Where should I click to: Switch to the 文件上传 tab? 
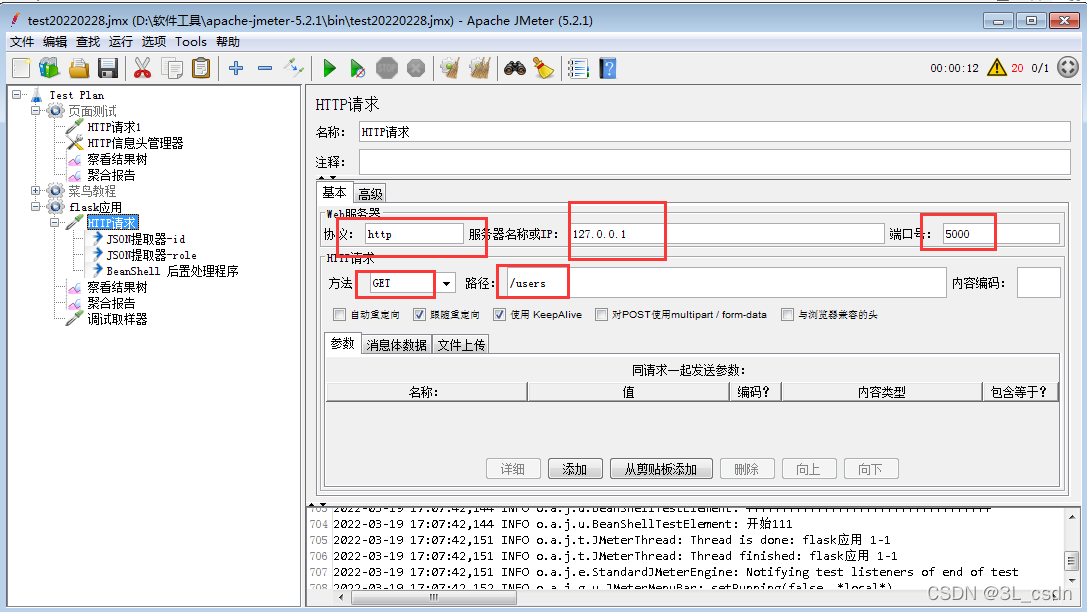pyautogui.click(x=461, y=344)
